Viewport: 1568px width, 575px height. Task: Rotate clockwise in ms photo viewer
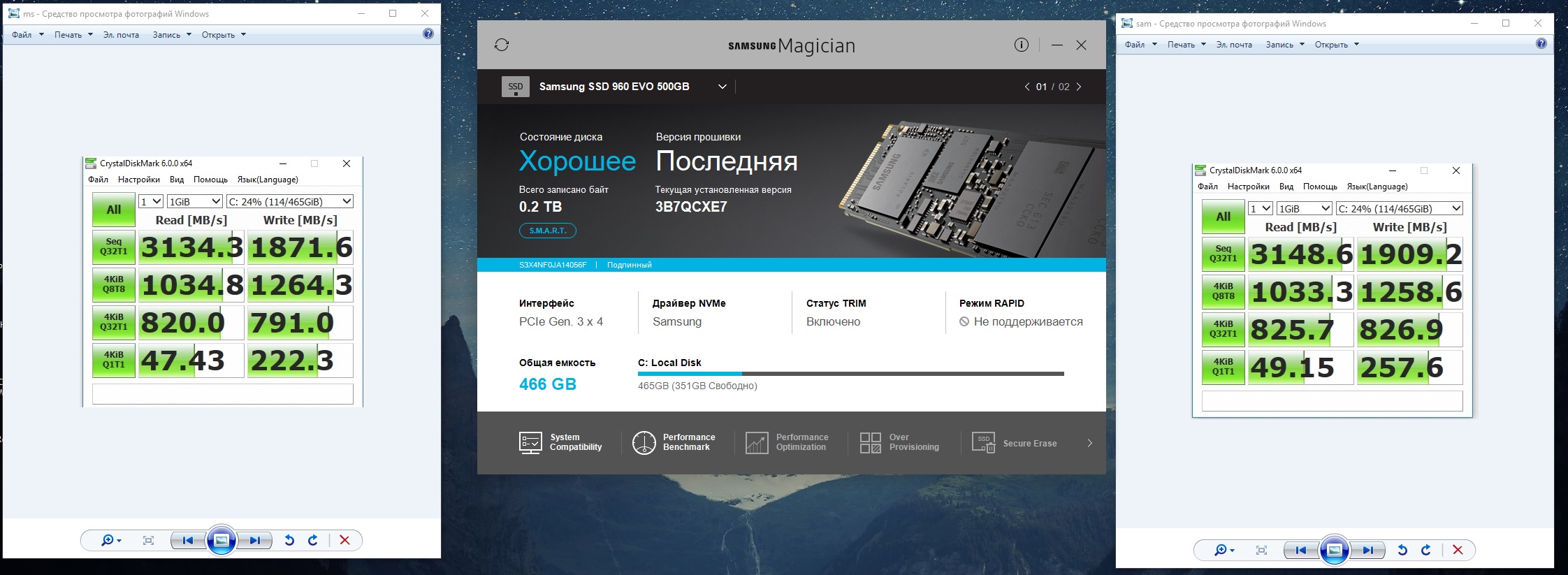tap(313, 540)
